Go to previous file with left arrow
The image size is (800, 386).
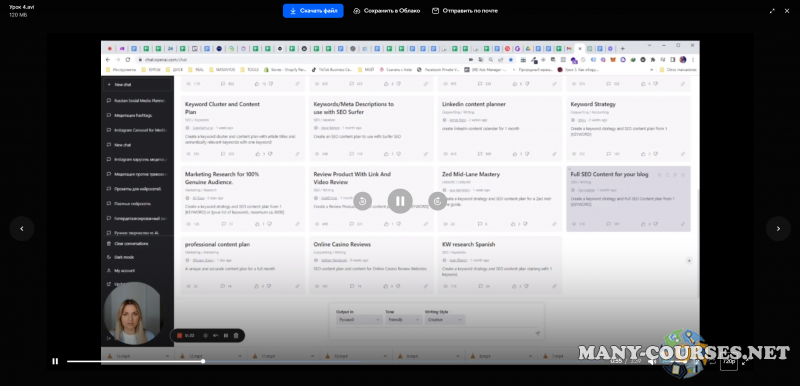point(22,228)
